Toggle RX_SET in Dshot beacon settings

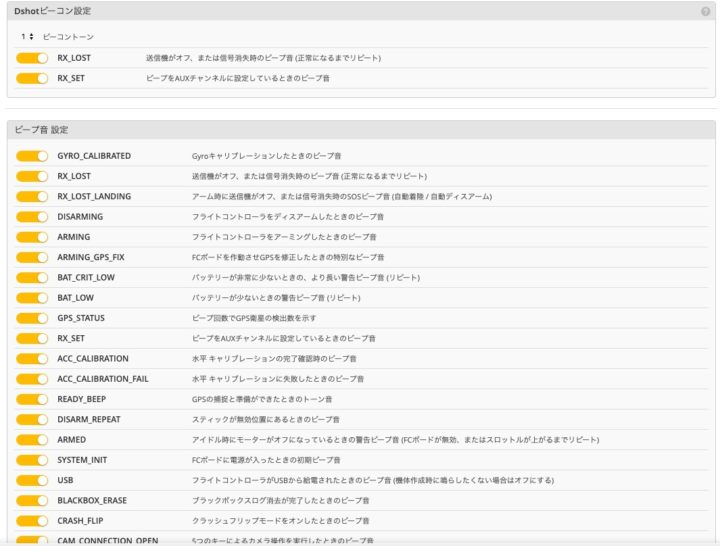tap(32, 78)
